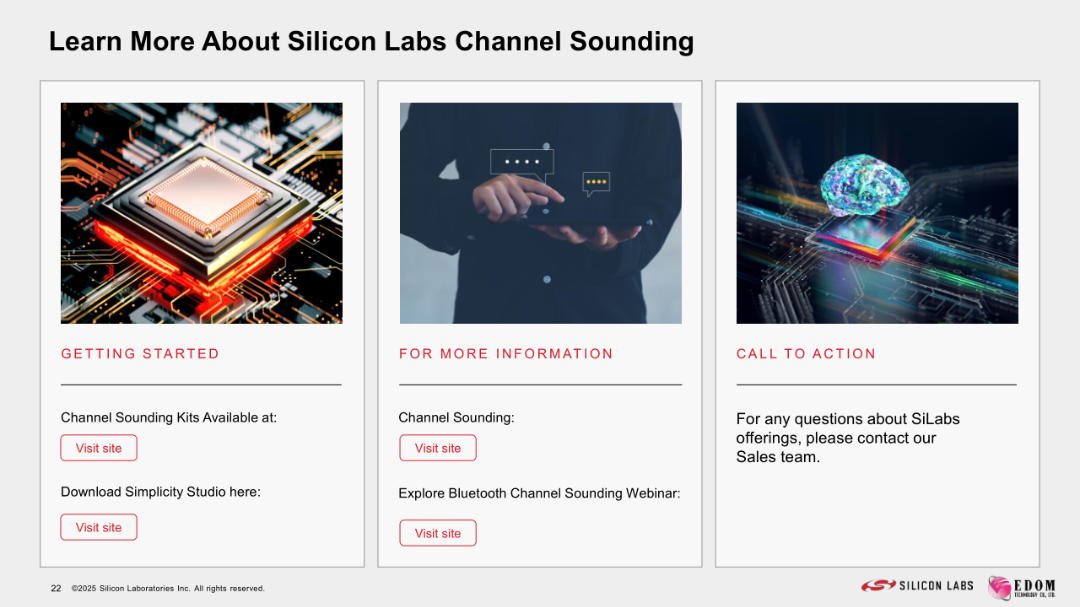Select the holographic brain chip image
Viewport: 1080px width, 607px height.
(877, 213)
